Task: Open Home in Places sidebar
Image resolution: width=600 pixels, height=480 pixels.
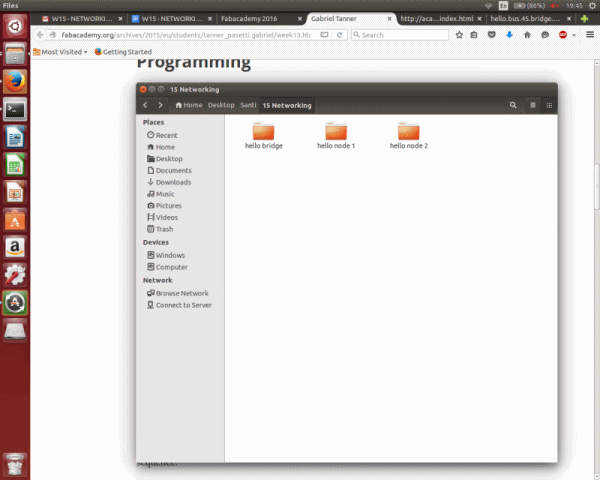Action: pos(161,147)
